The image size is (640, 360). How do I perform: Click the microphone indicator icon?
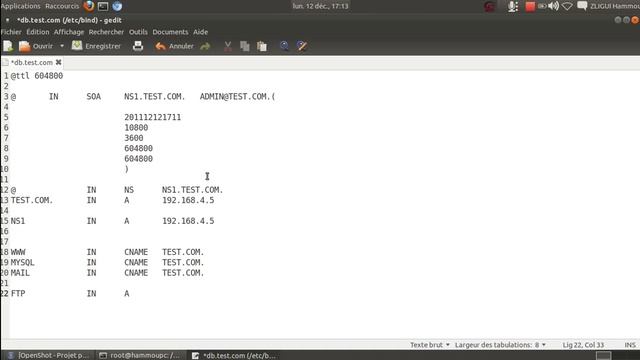click(x=513, y=6)
